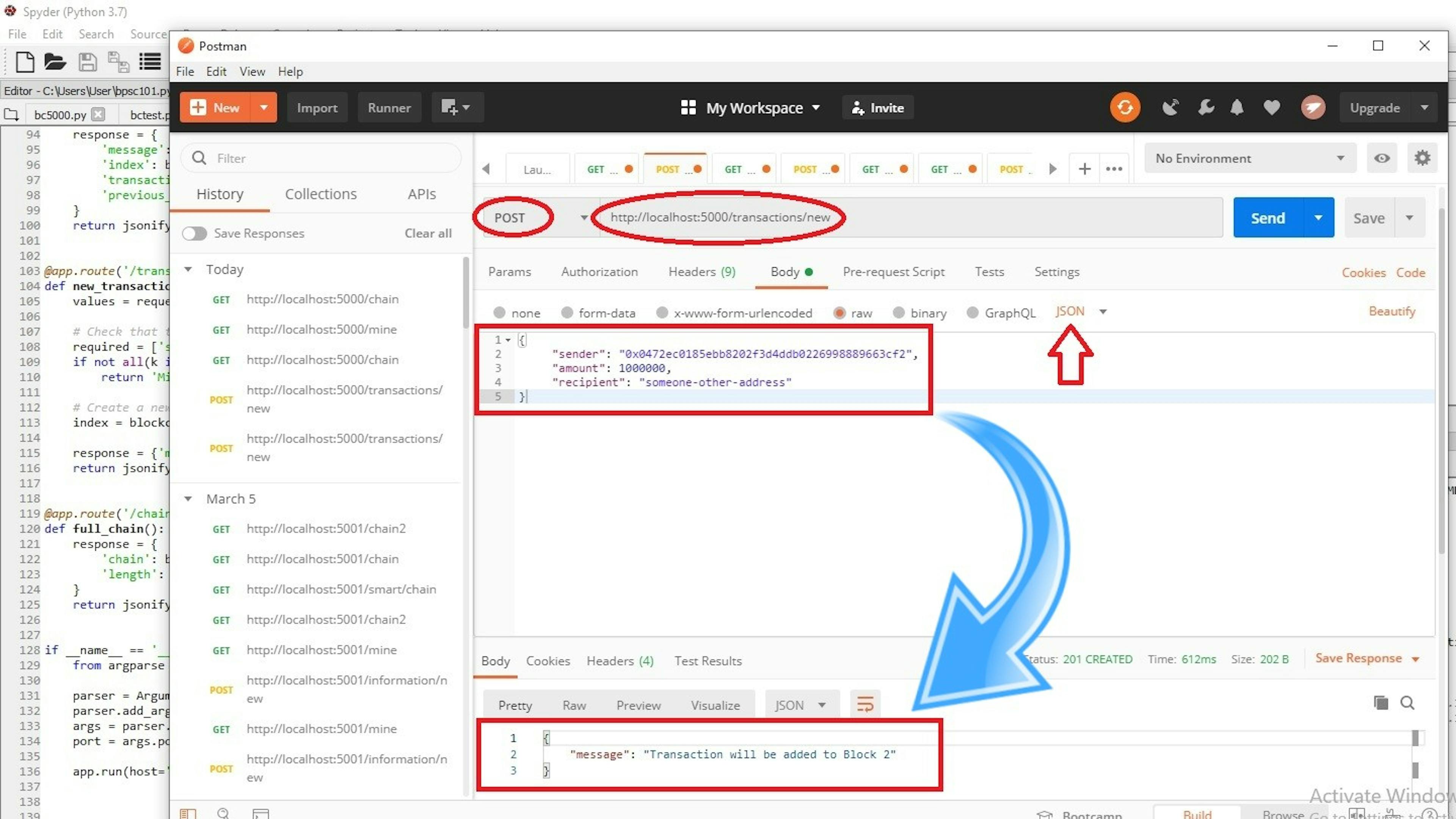Click the environment quick look eye icon

1382,158
